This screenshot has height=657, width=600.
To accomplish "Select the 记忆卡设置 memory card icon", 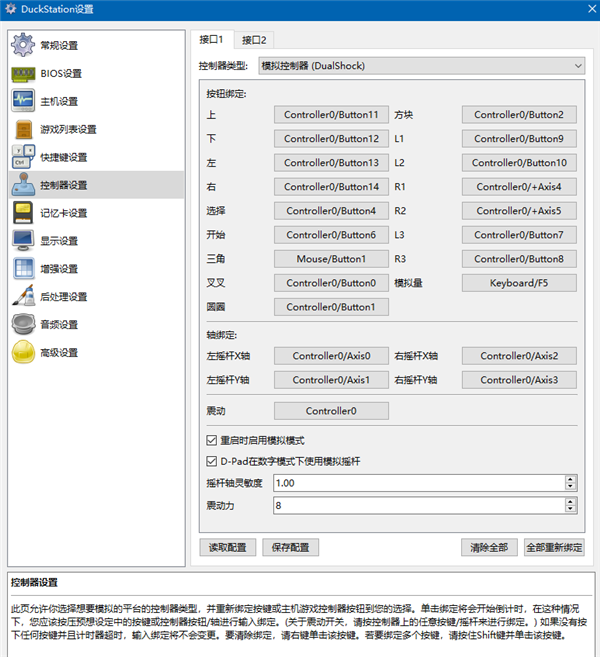I will pyautogui.click(x=23, y=213).
